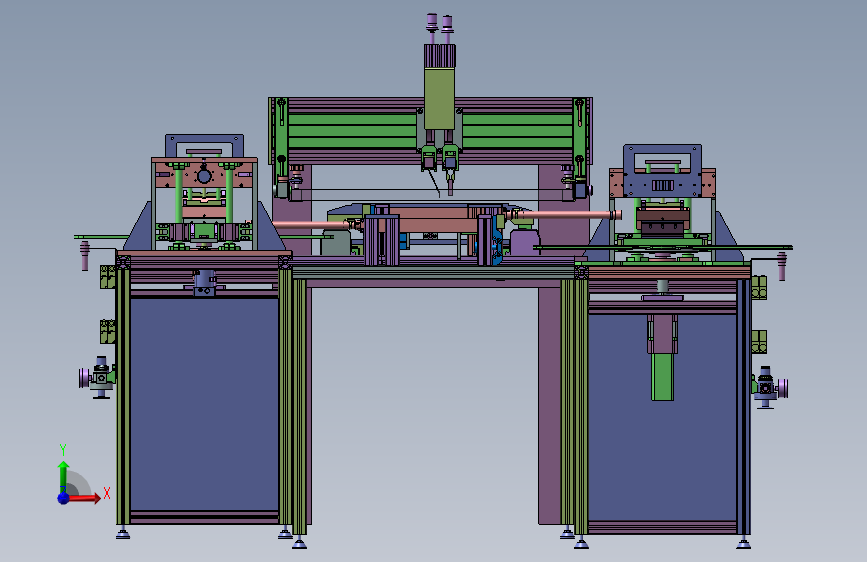867x562 pixels.
Task: Select the blue origin sphere of the triad
Action: pyautogui.click(x=64, y=498)
